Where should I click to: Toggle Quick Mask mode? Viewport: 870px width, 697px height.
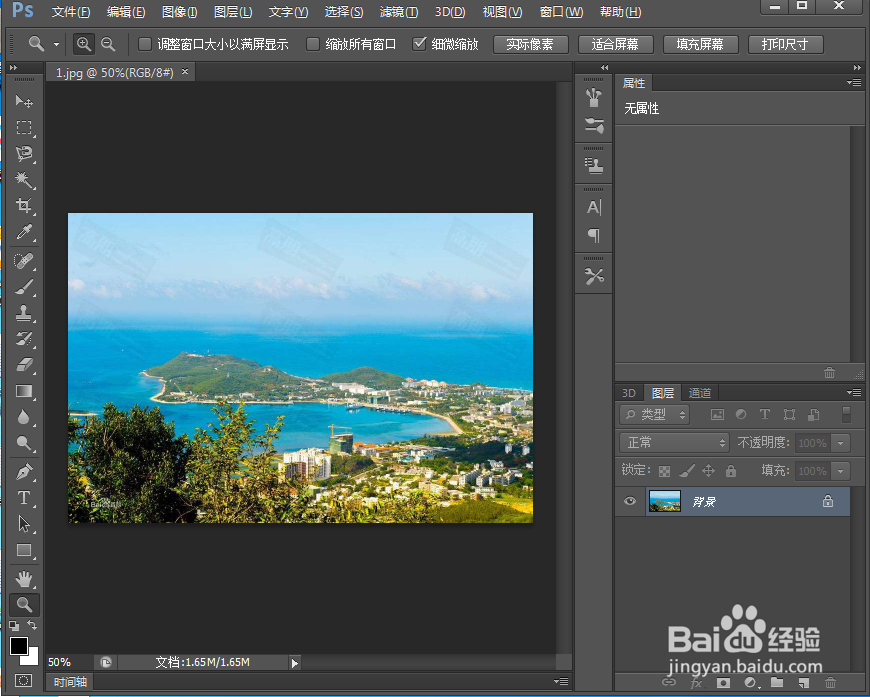[x=24, y=680]
